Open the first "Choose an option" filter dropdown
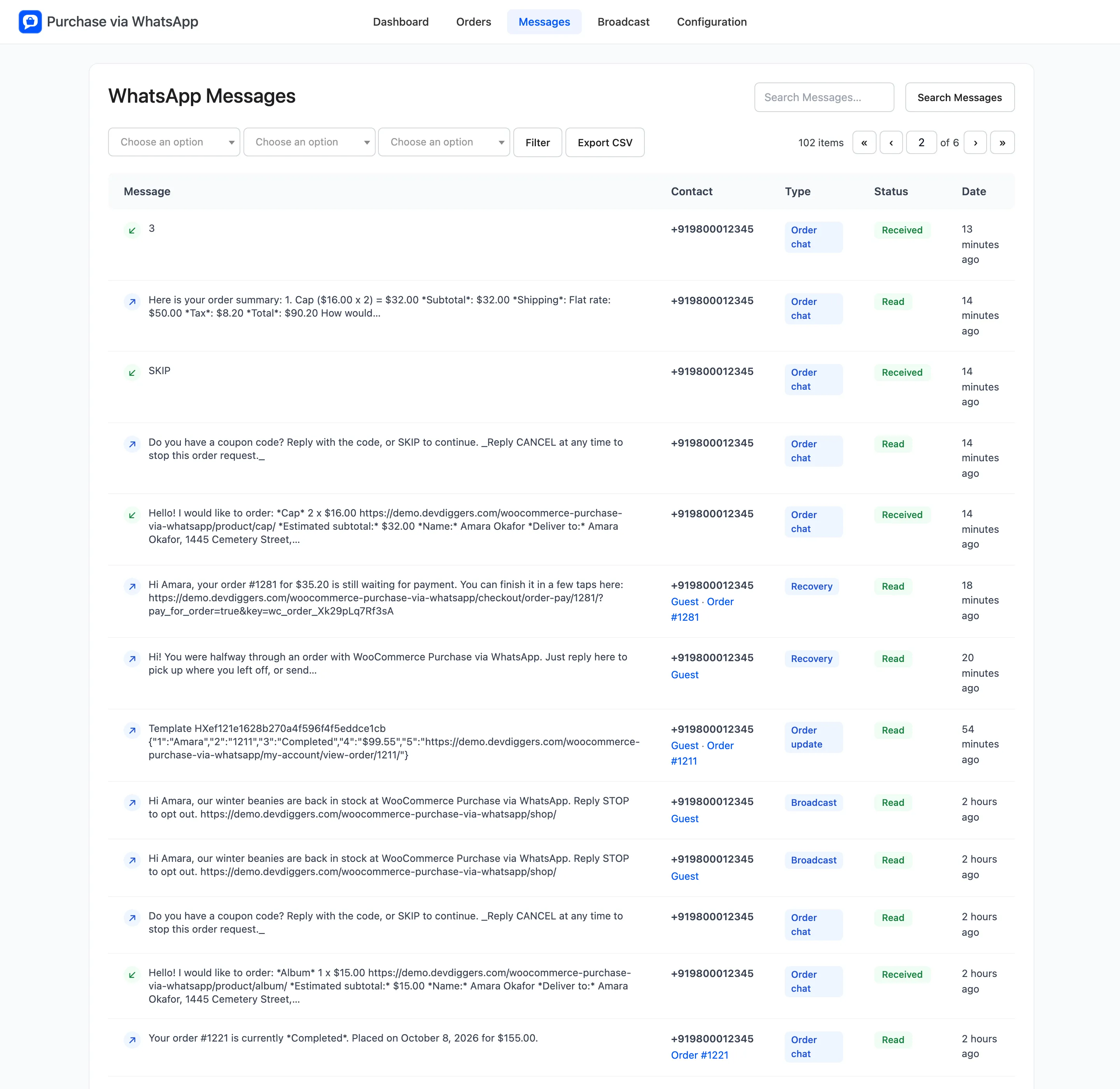Image resolution: width=1120 pixels, height=1089 pixels. [174, 142]
